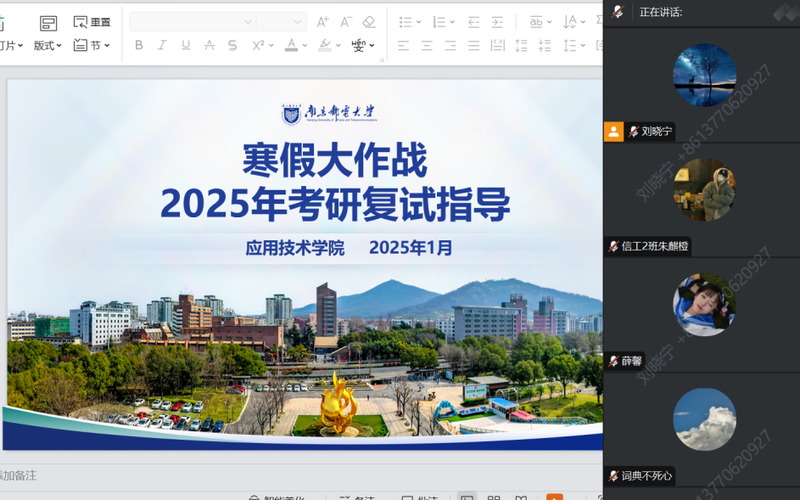Click the increase font size icon
The image size is (800, 500).
pyautogui.click(x=322, y=21)
